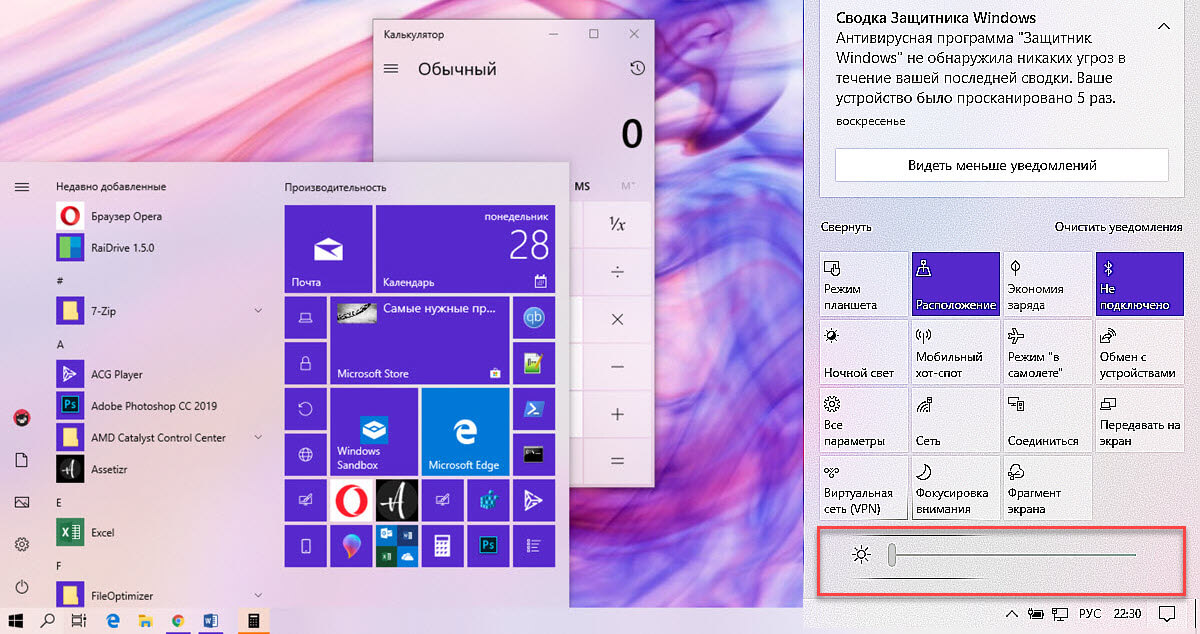Open the Microsoft Store tile

(x=419, y=340)
